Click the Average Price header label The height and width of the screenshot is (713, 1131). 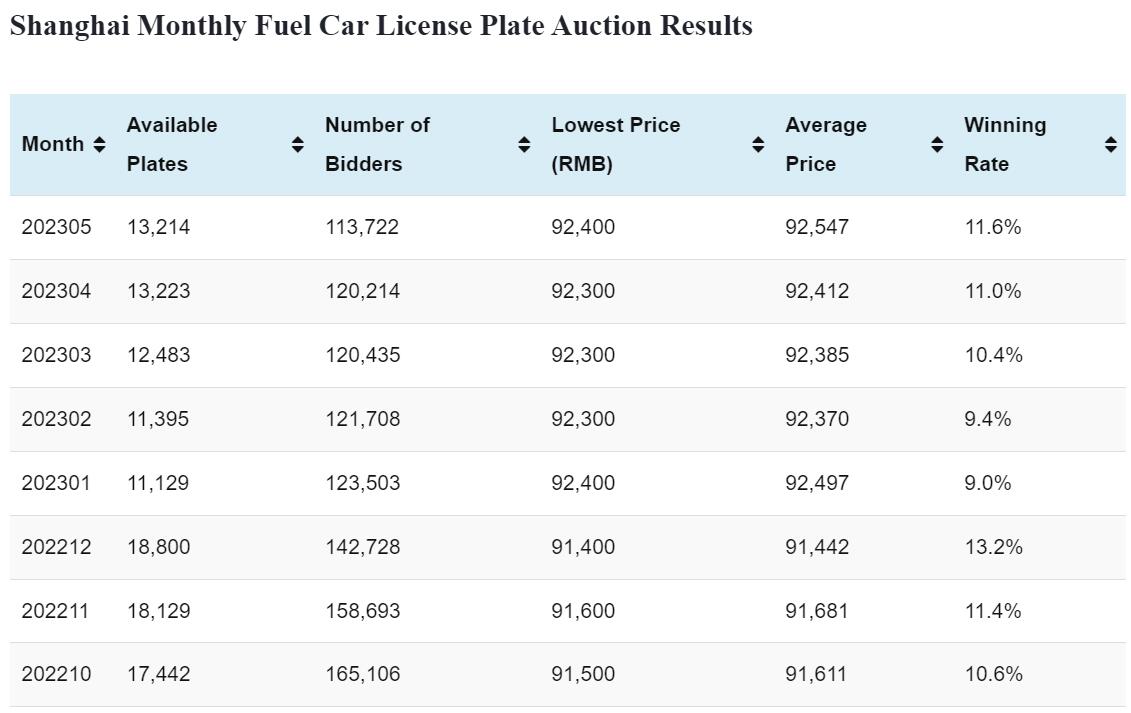(x=826, y=144)
